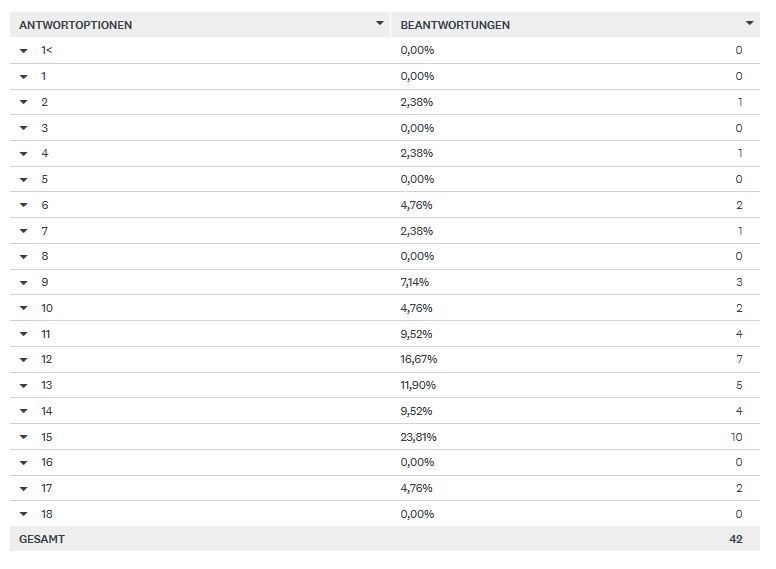776x569 pixels.
Task: Click the response count 7 for option 12
Action: (x=739, y=359)
